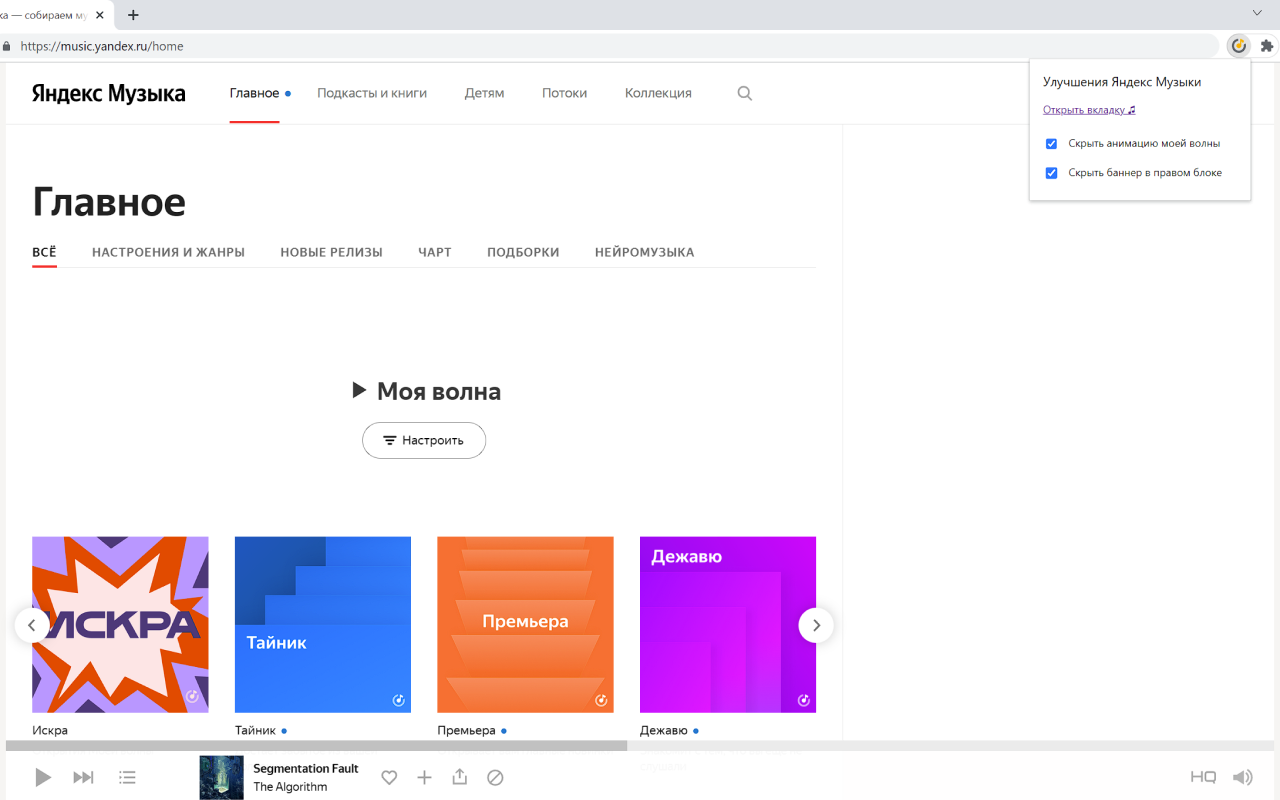Viewport: 1280px width, 800px height.
Task: Open the Искра playlist cover
Action: point(120,625)
